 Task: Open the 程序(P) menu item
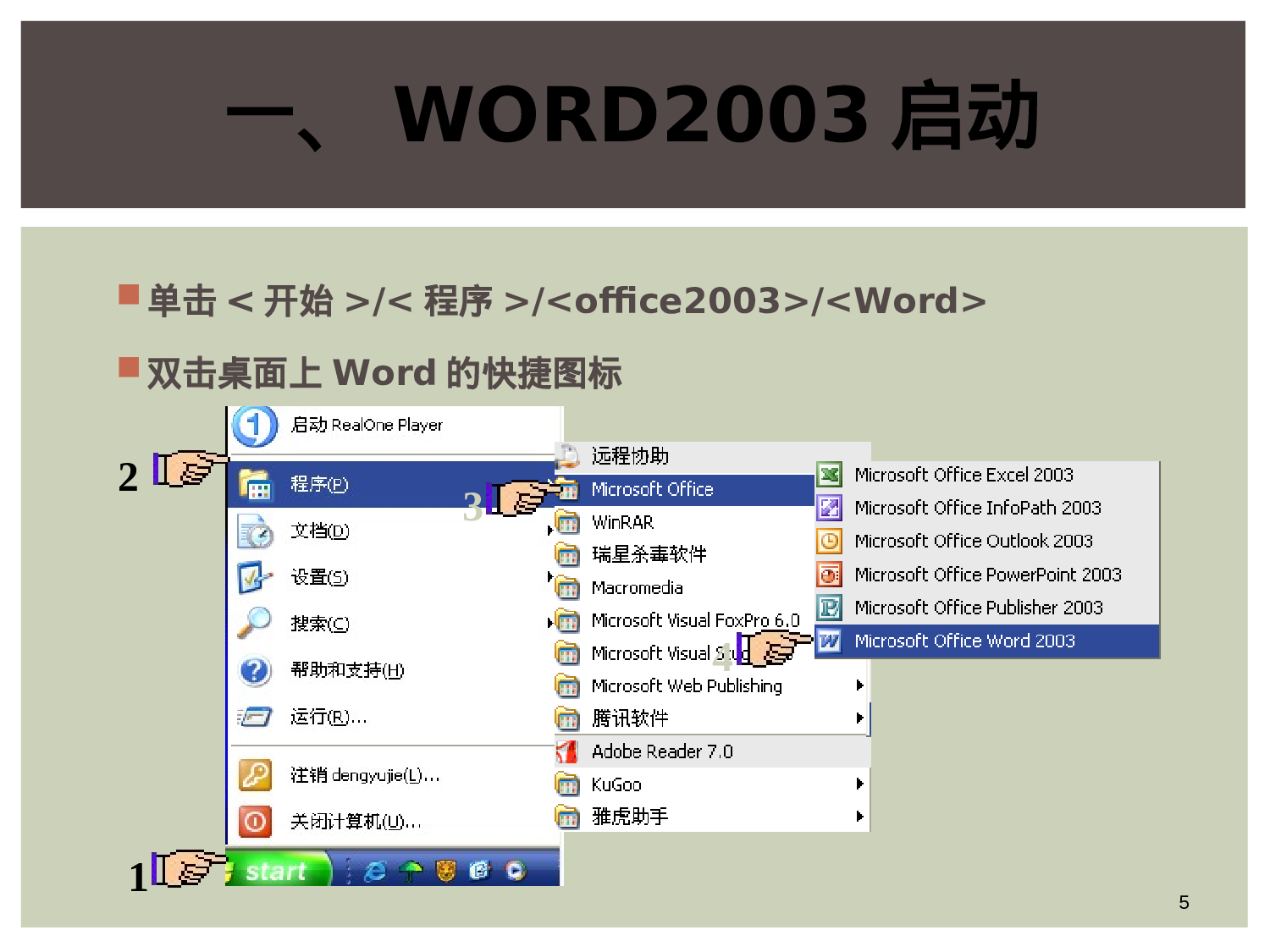319,484
